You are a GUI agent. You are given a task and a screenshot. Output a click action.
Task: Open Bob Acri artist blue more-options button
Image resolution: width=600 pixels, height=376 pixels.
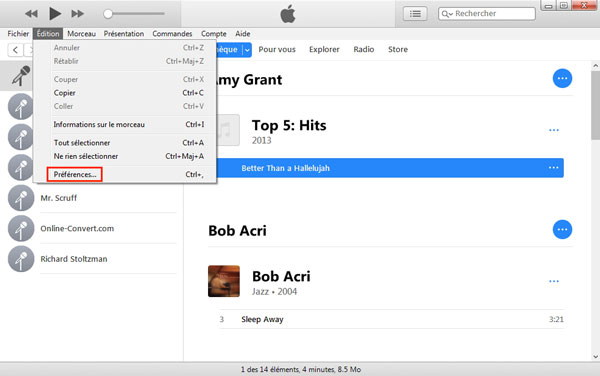[x=562, y=230]
